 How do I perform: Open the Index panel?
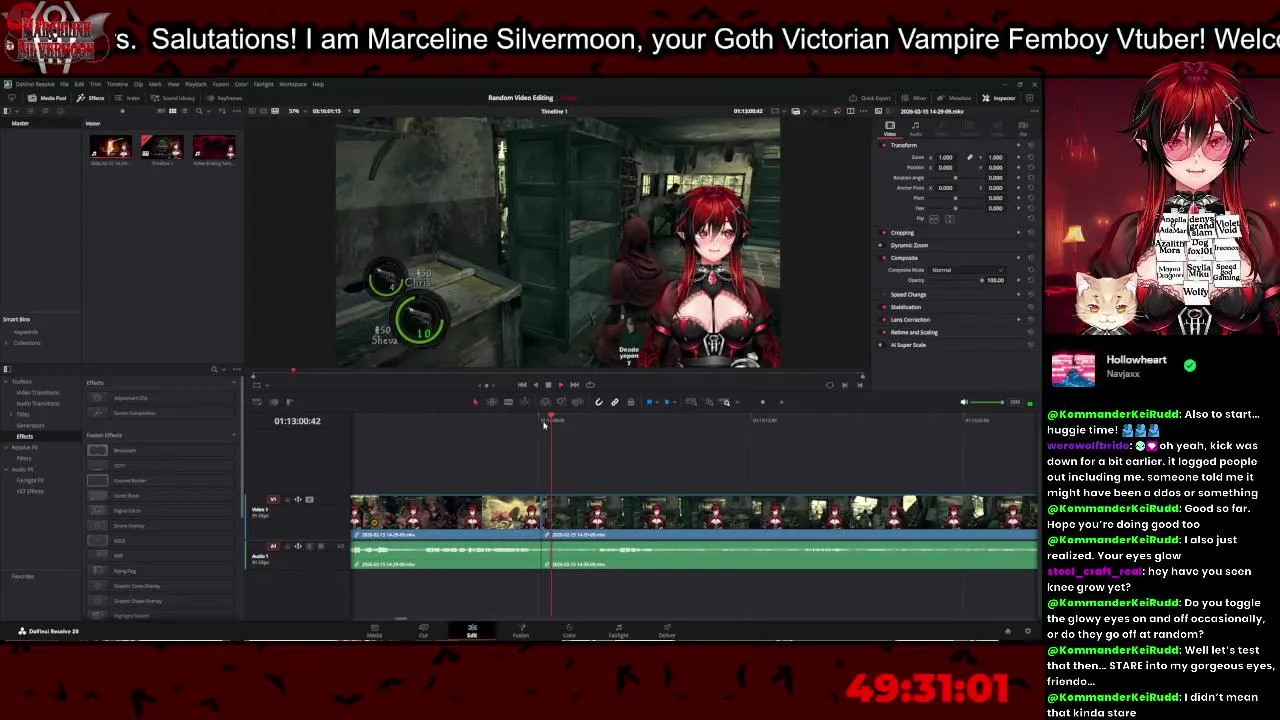pos(128,98)
